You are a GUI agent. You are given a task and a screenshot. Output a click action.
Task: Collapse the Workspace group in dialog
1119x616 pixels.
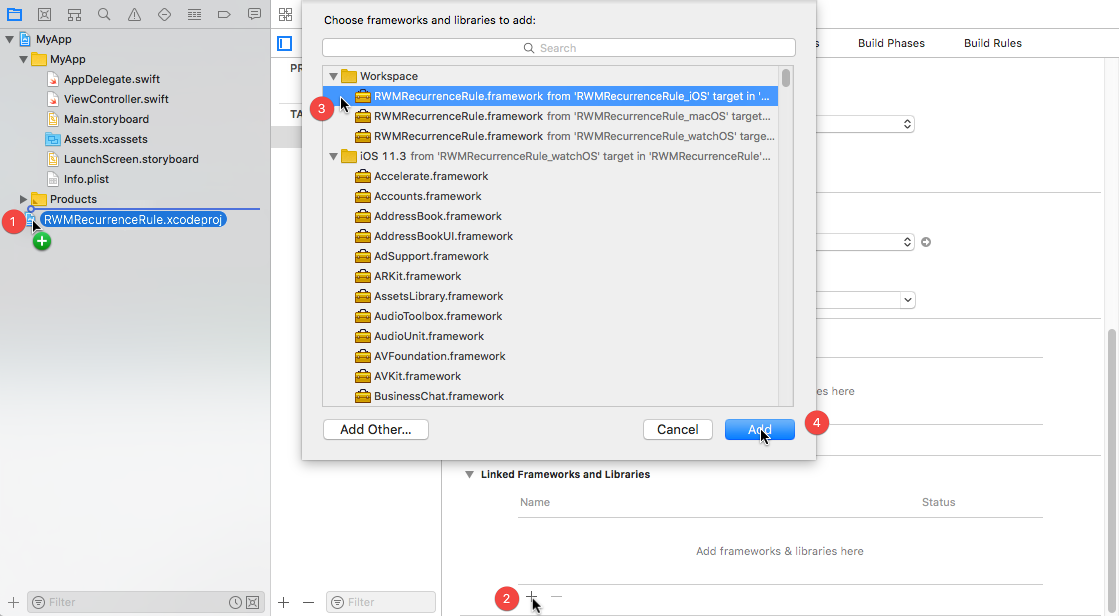[x=333, y=76]
